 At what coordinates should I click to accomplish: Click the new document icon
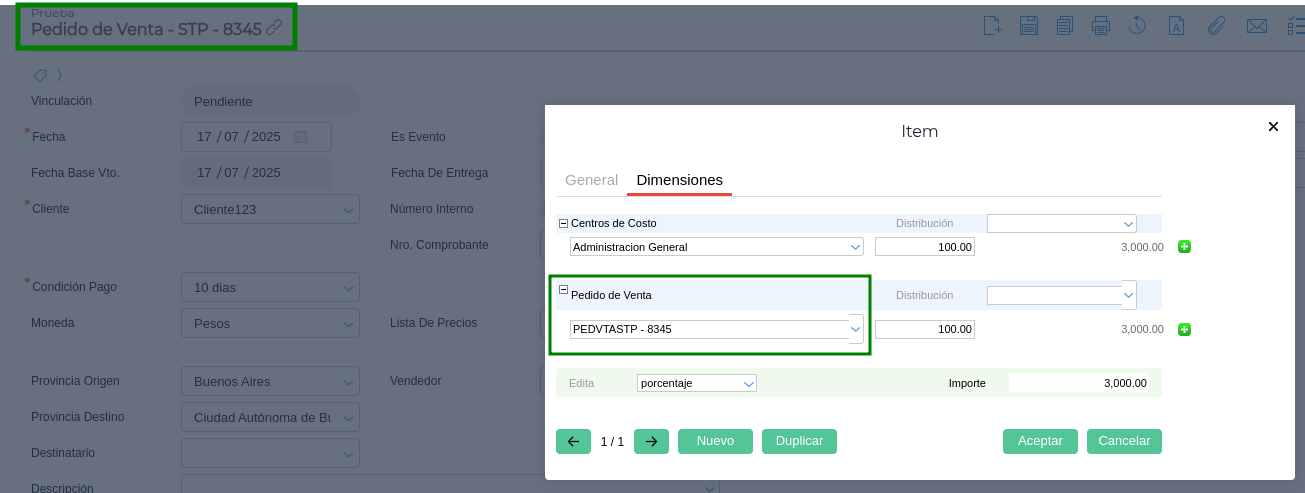click(992, 26)
